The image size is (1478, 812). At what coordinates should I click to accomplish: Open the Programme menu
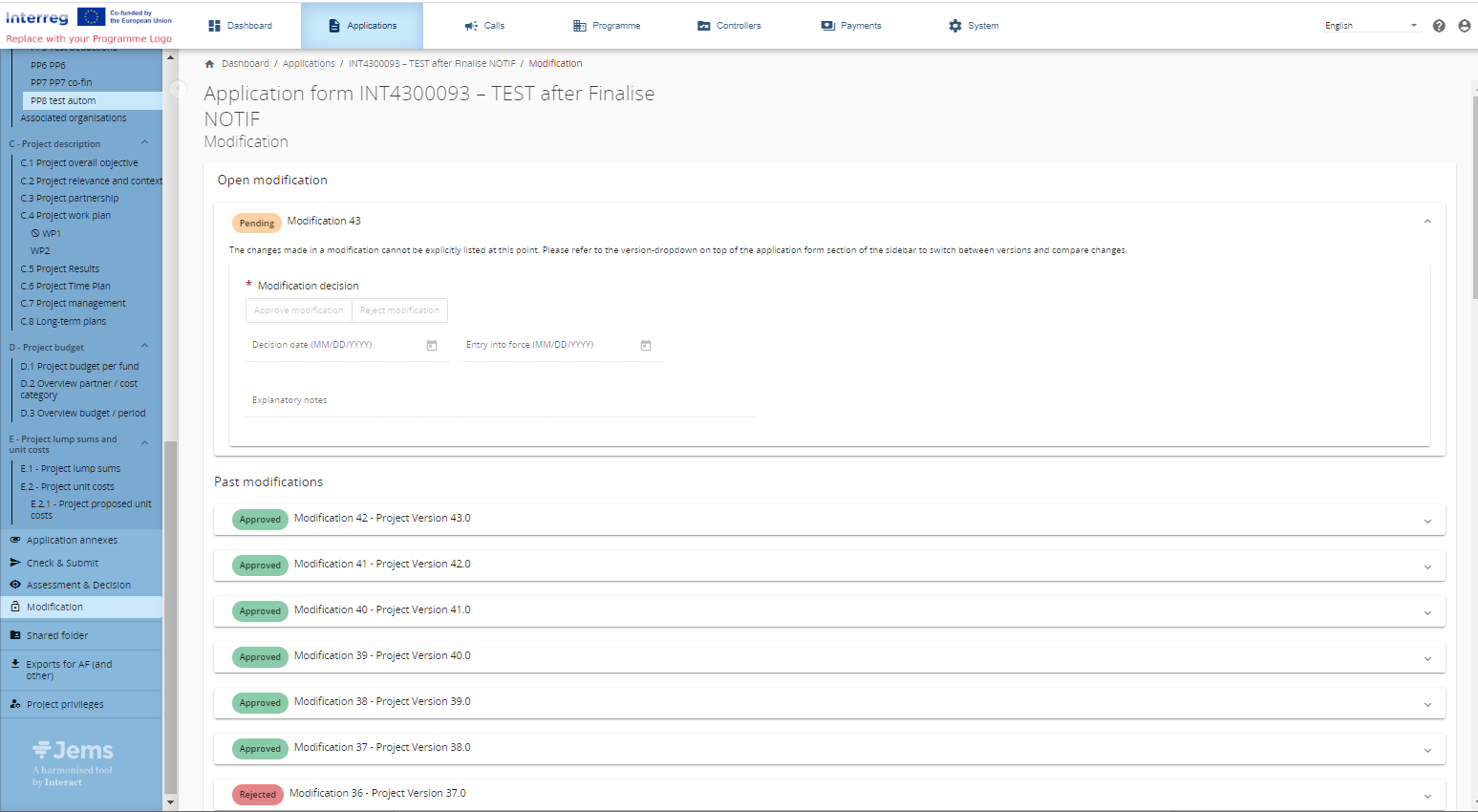coord(607,26)
